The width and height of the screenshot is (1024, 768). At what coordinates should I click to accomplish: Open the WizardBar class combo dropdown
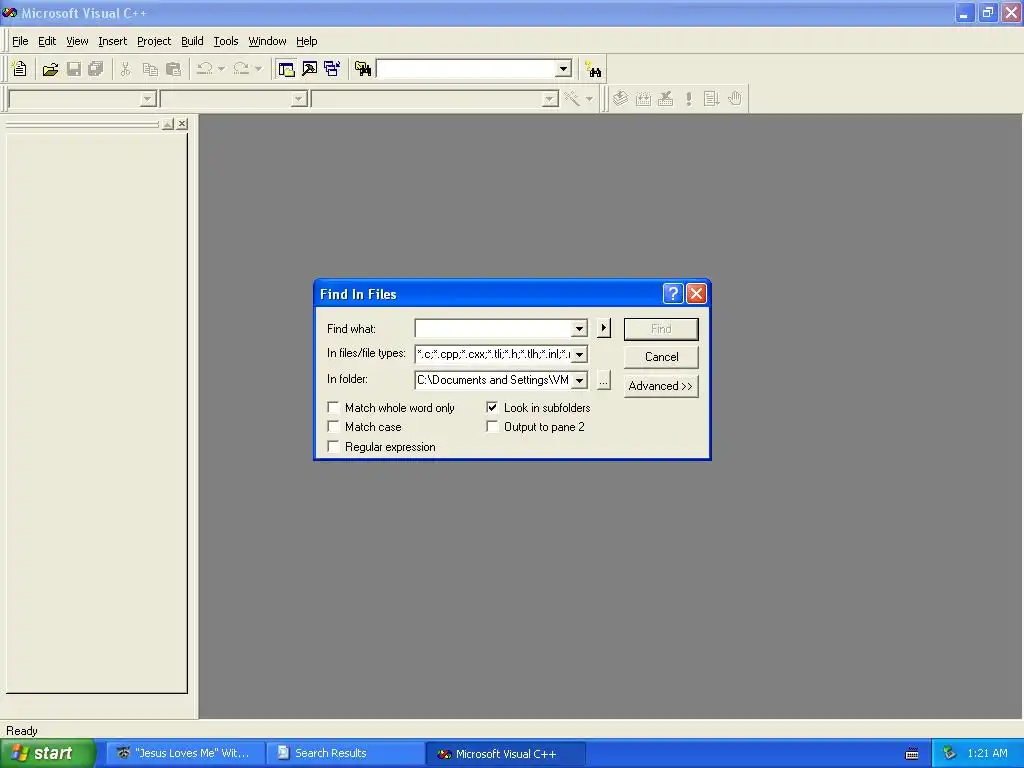[x=148, y=99]
